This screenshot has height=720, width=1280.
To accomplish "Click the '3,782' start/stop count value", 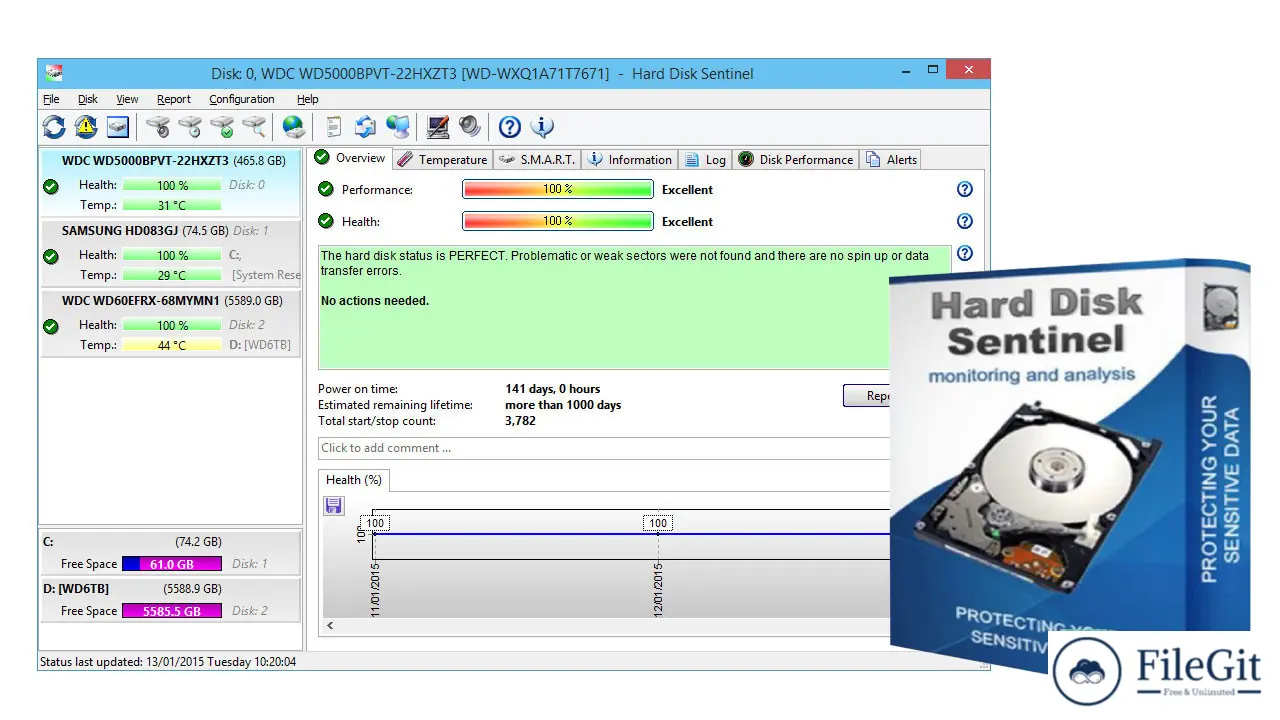I will pyautogui.click(x=520, y=421).
